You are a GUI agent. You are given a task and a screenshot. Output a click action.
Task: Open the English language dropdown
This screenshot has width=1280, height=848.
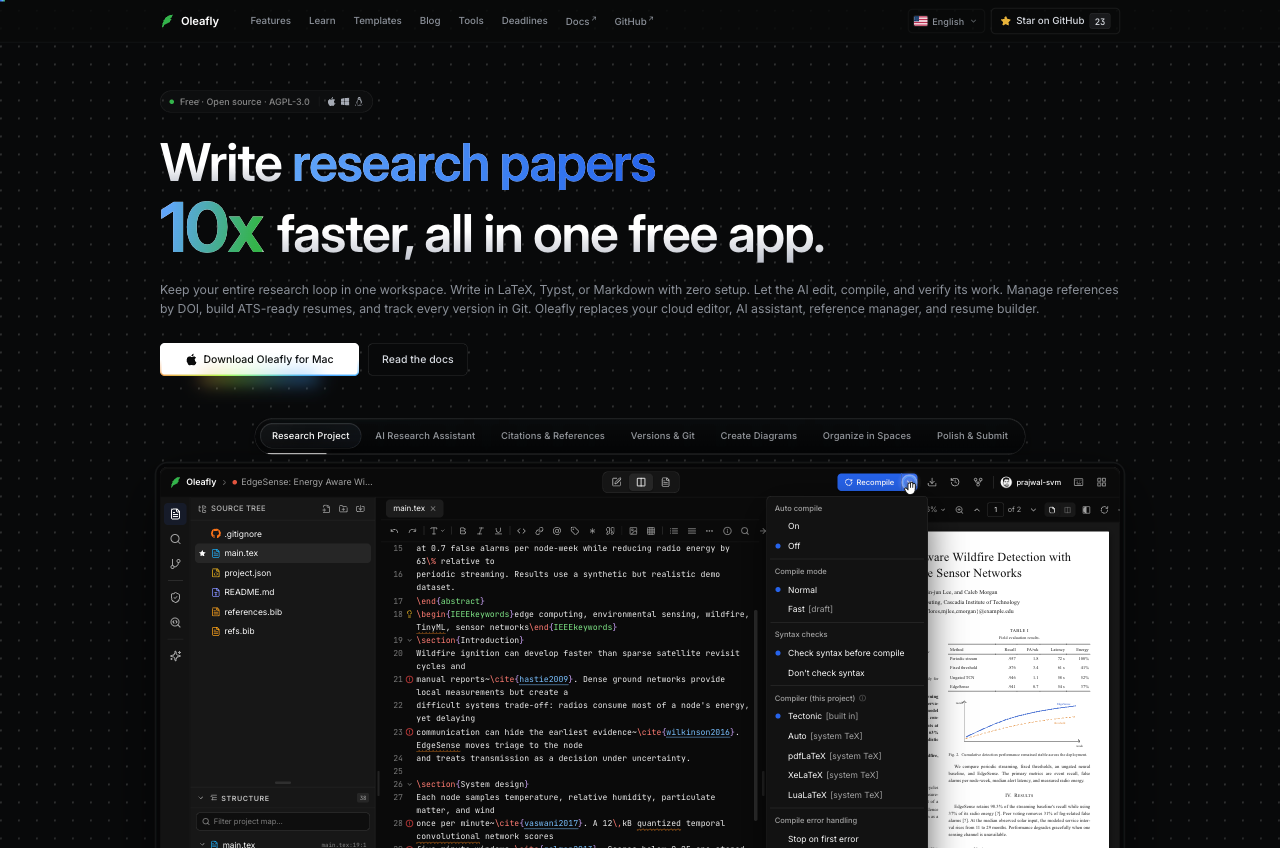pos(945,21)
